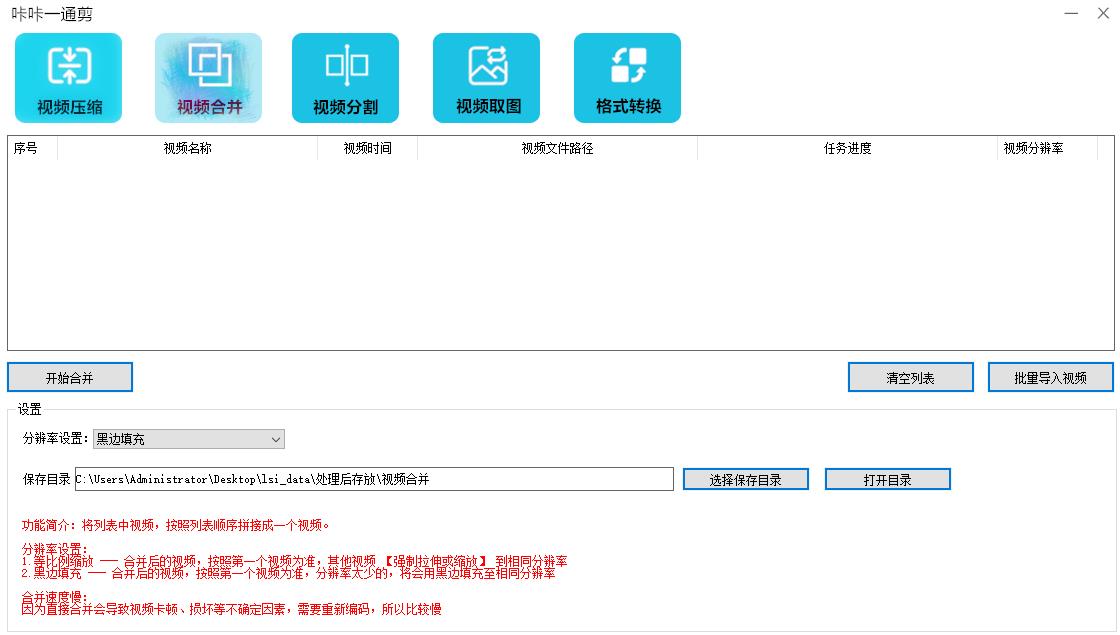1120x635 pixels.
Task: Click the 视频文件路径 column header
Action: [558, 148]
